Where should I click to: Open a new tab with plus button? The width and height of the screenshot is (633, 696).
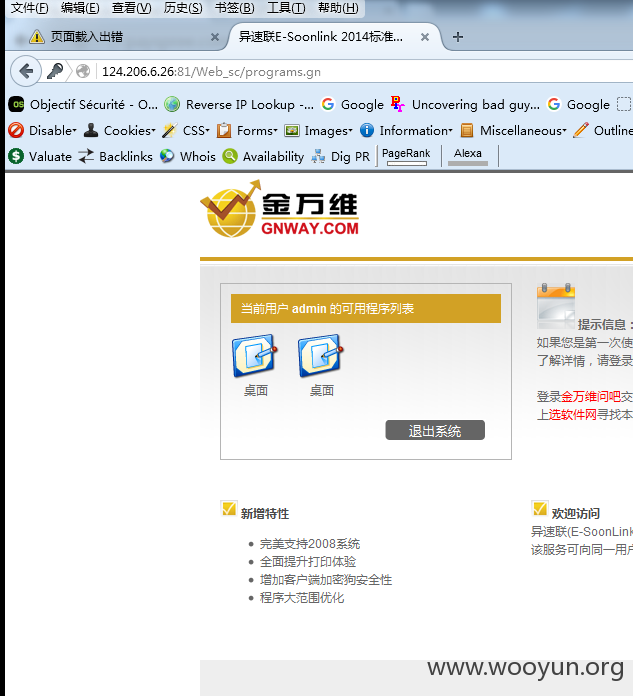458,37
